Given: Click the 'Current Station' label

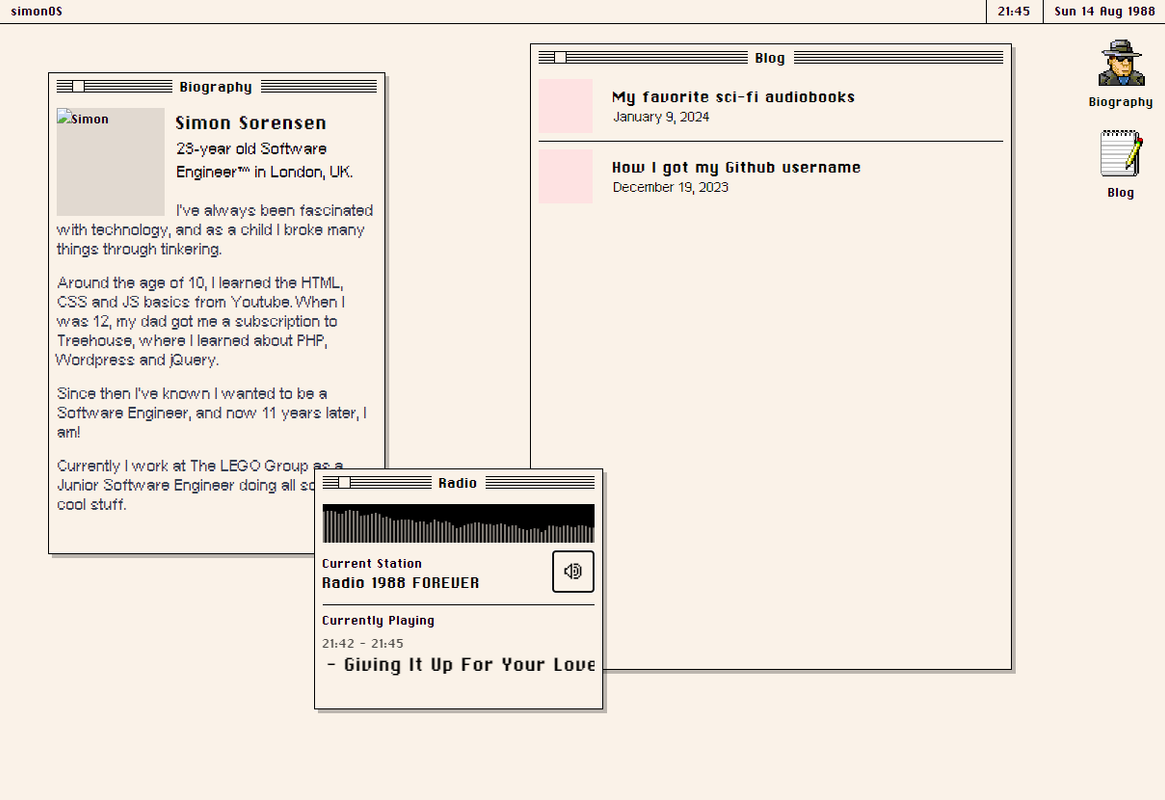Looking at the screenshot, I should [371, 564].
